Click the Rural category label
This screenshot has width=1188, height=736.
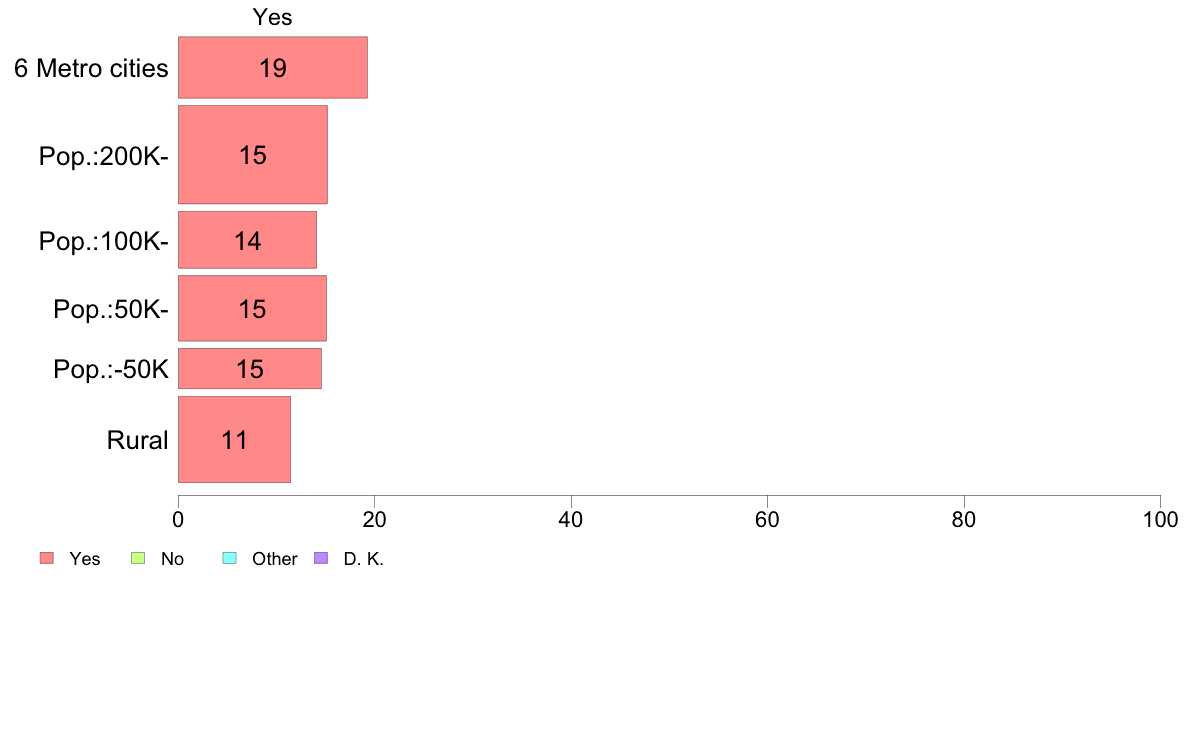pos(137,440)
